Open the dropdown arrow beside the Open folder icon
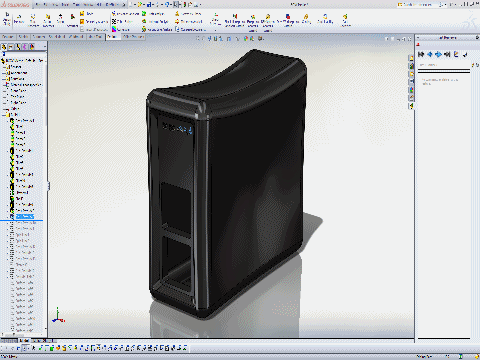Screen dimensions: 480x360 [x=144, y=5]
